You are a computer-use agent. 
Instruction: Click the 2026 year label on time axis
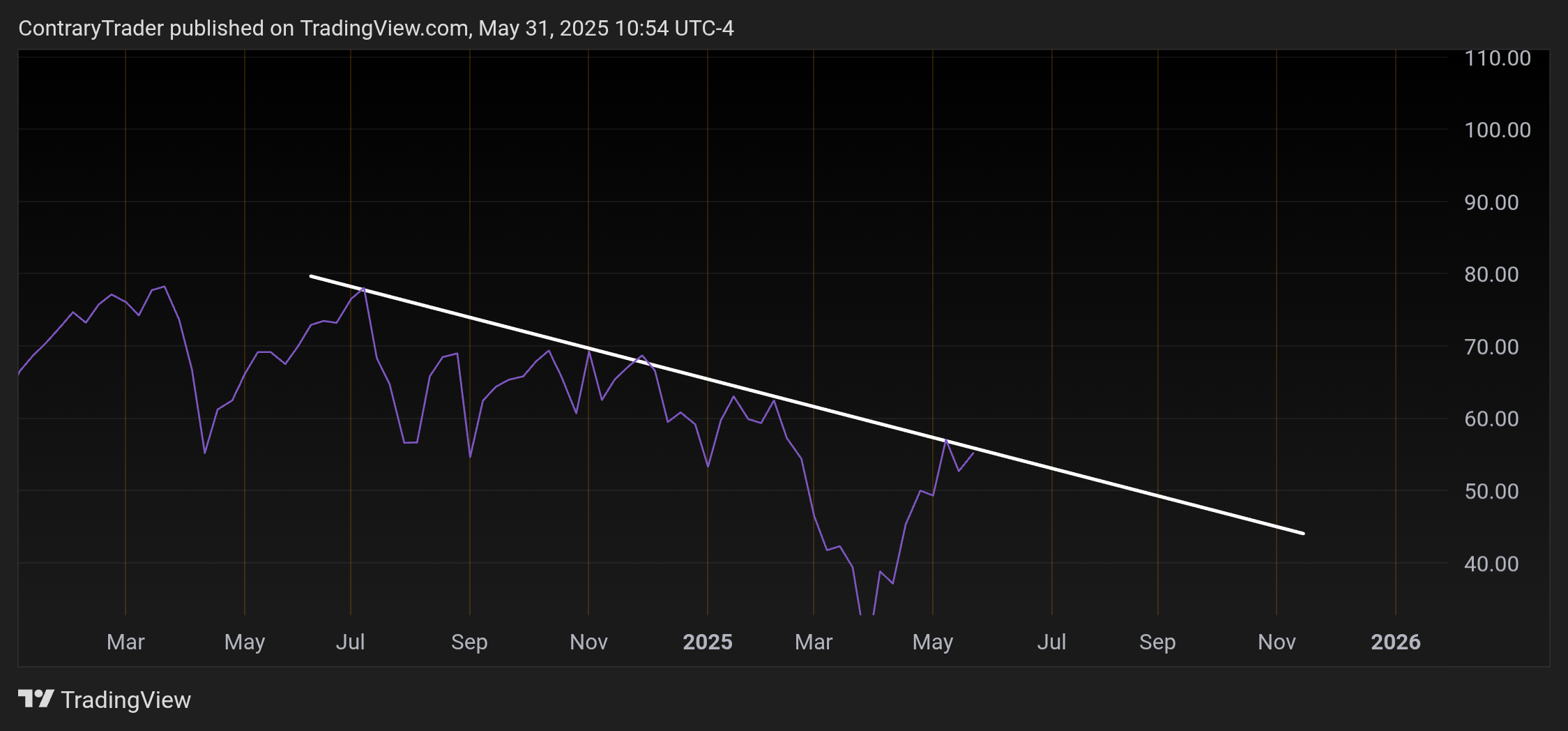pos(1396,642)
